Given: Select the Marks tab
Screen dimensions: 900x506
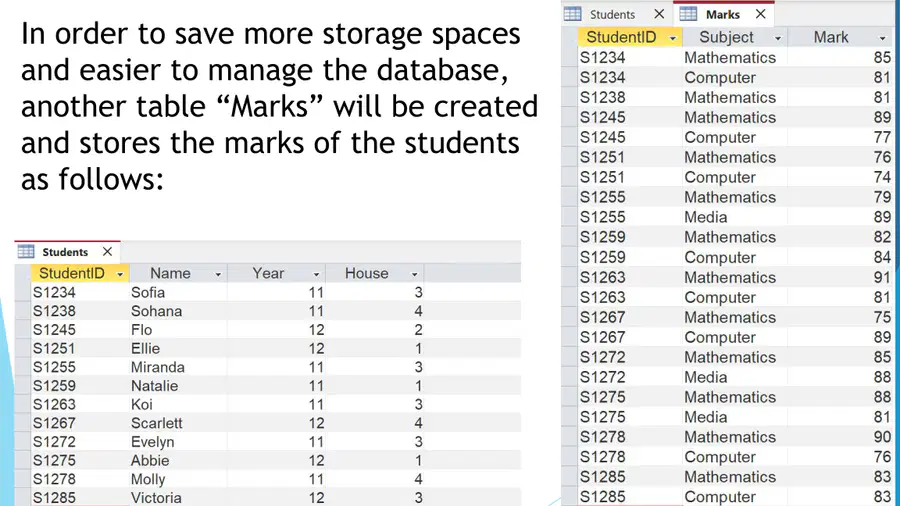Looking at the screenshot, I should coord(723,14).
